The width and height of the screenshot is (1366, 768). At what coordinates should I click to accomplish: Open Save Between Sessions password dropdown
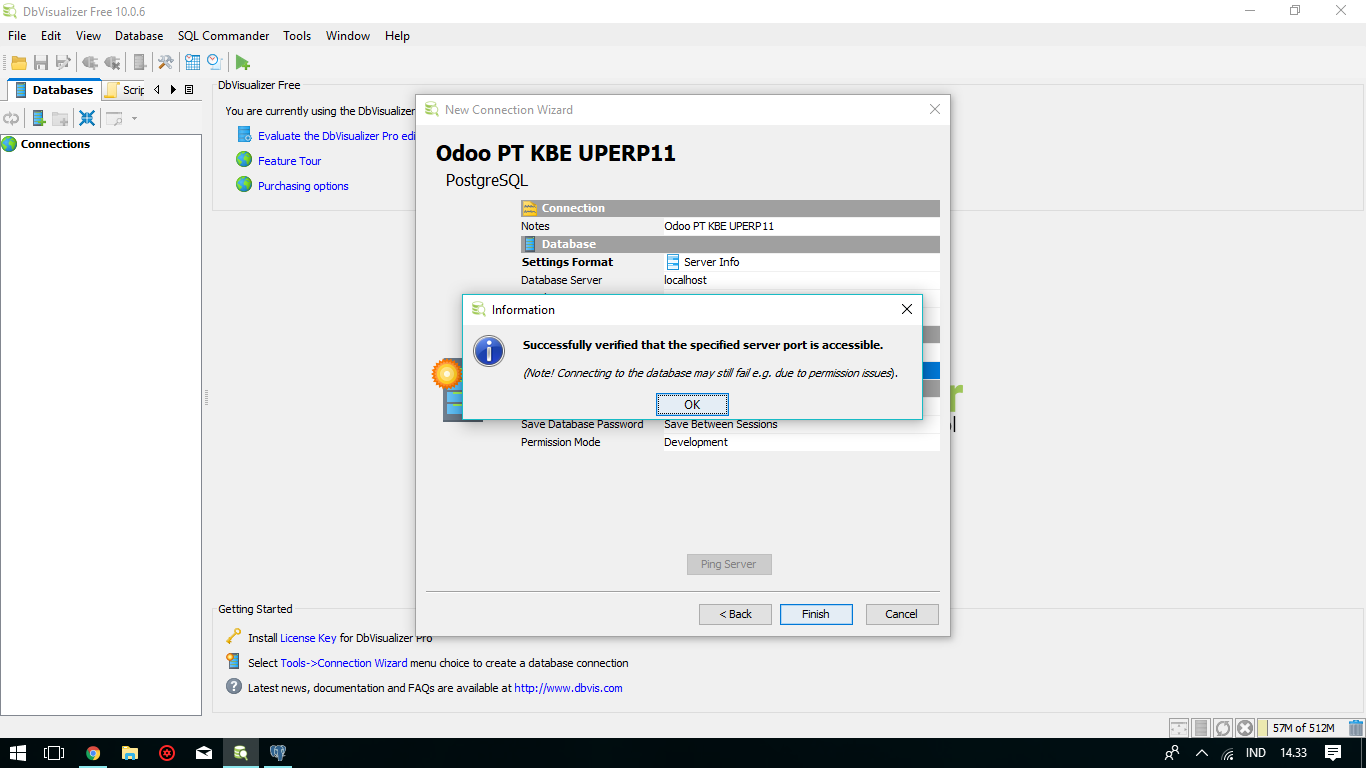pyautogui.click(x=801, y=424)
